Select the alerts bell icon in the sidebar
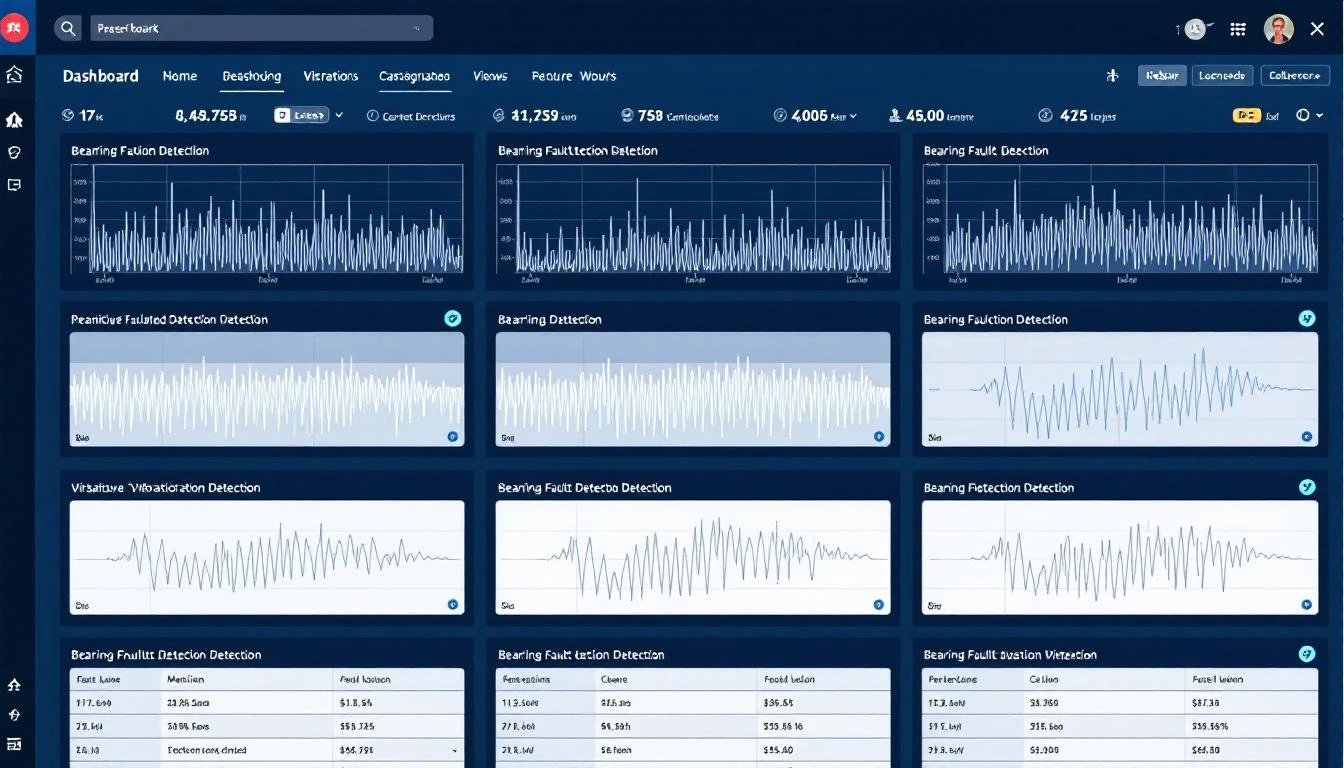This screenshot has width=1344, height=768. point(13,119)
